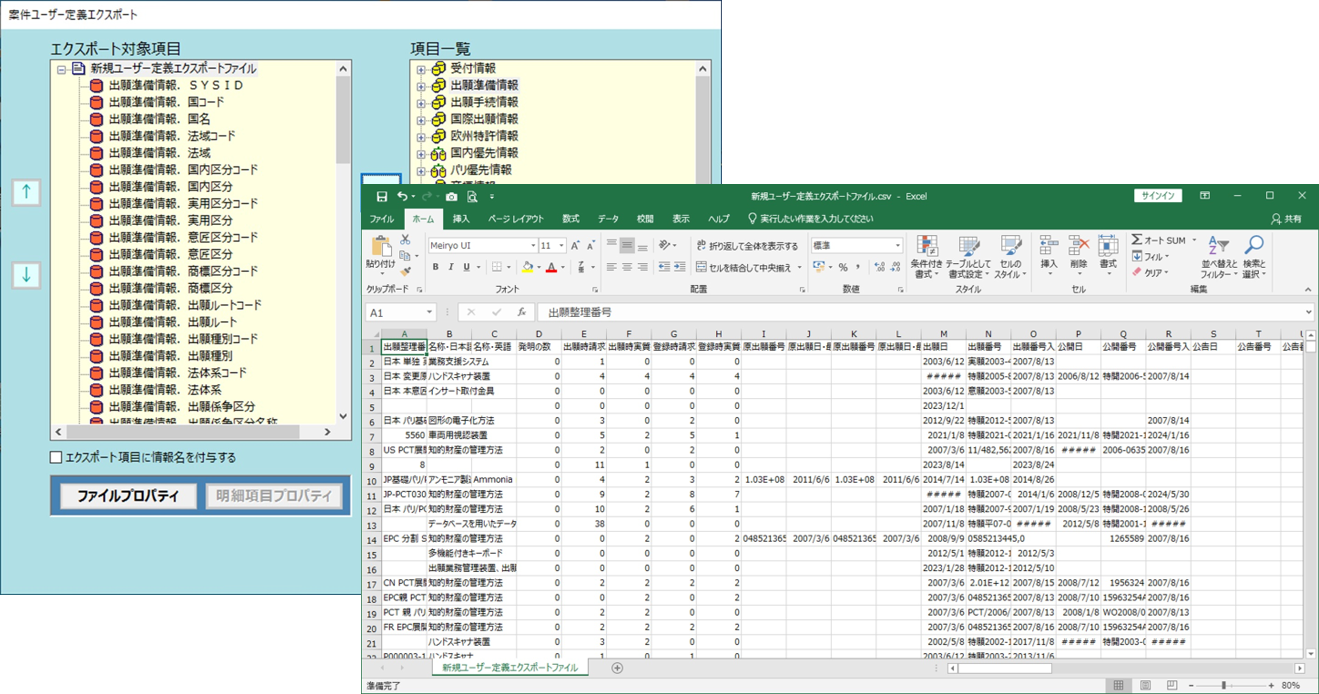The image size is (1319, 694).
Task: Open Conditional Formatting menu
Action: 927,258
